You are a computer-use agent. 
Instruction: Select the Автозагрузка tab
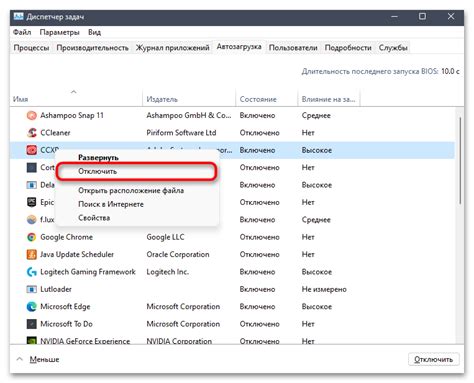[x=239, y=47]
